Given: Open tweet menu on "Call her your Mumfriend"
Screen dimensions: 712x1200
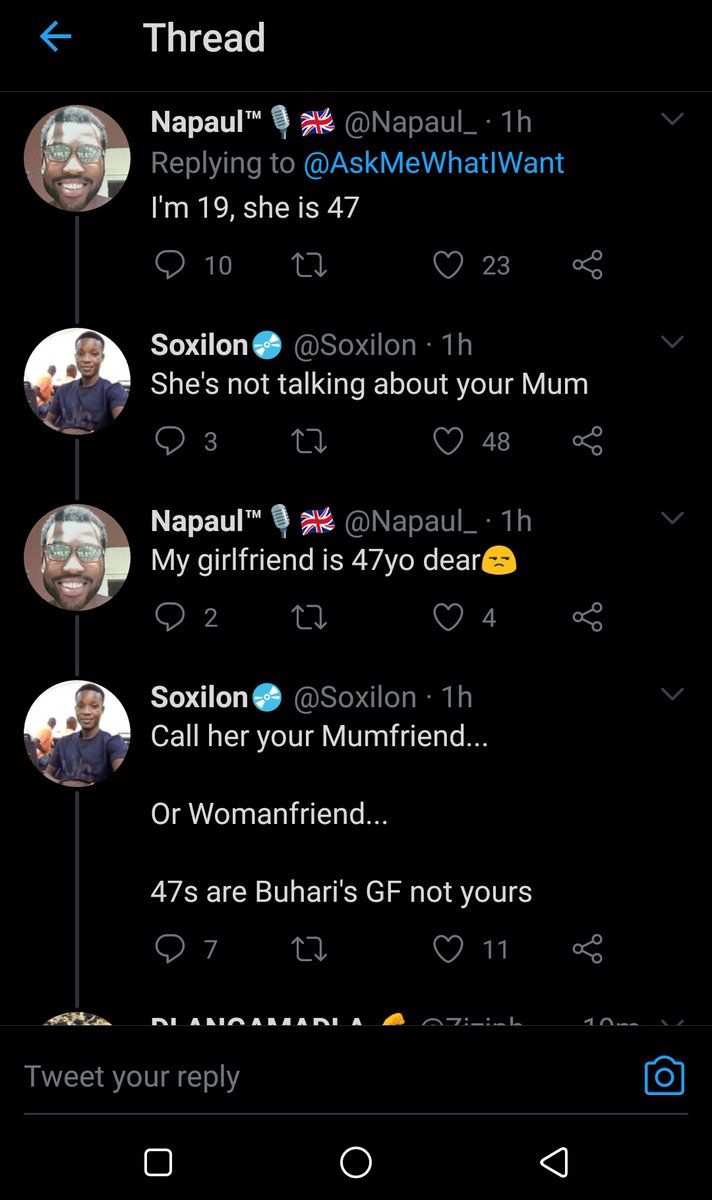Looking at the screenshot, I should [x=672, y=695].
